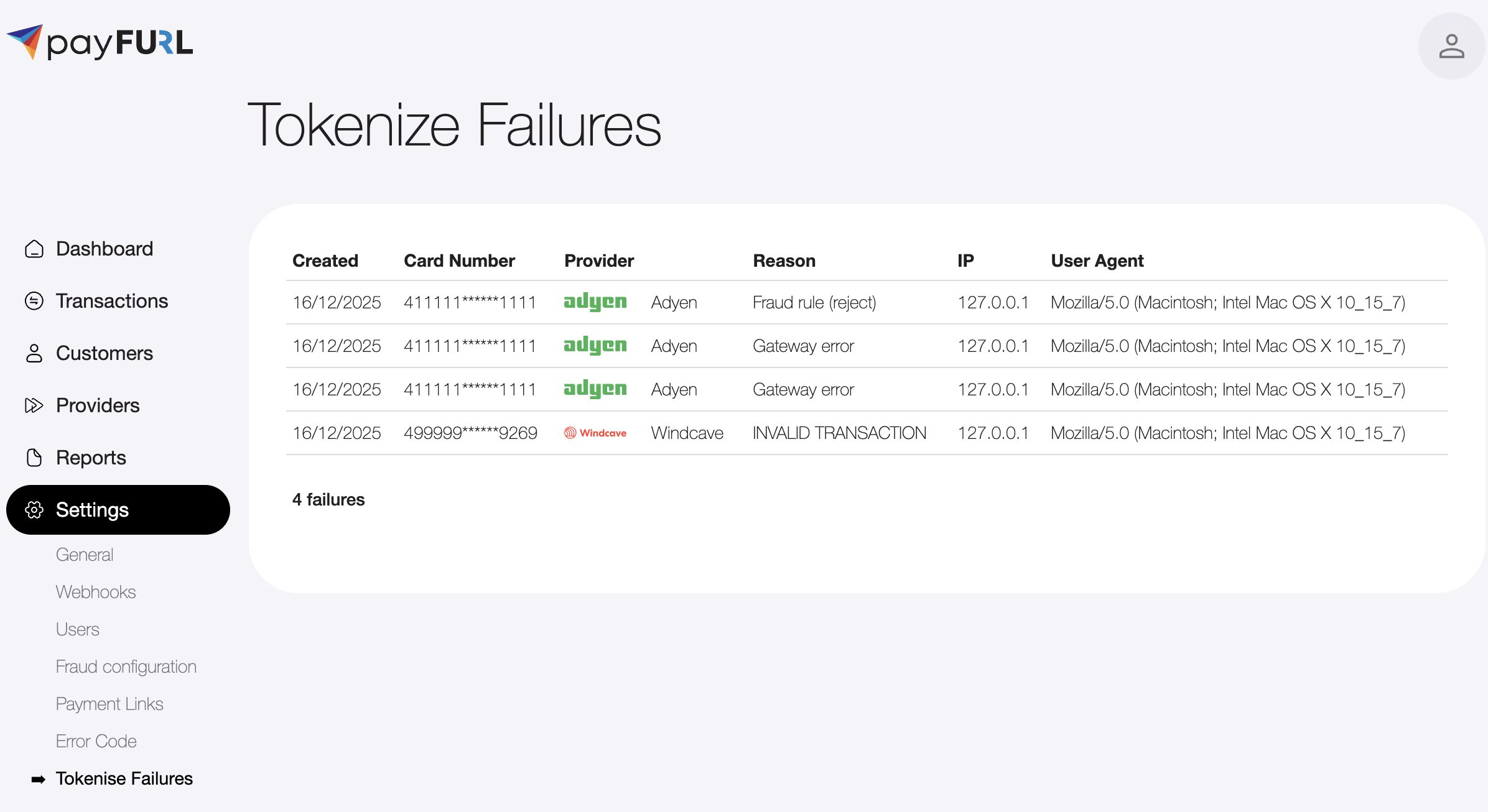This screenshot has height=812, width=1488.
Task: Click the Providers sidebar icon
Action: pyautogui.click(x=34, y=405)
